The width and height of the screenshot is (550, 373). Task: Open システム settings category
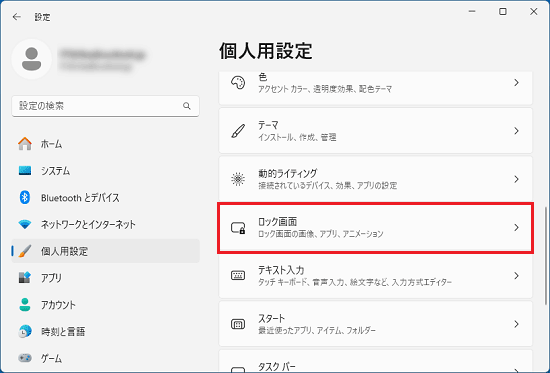pos(105,171)
